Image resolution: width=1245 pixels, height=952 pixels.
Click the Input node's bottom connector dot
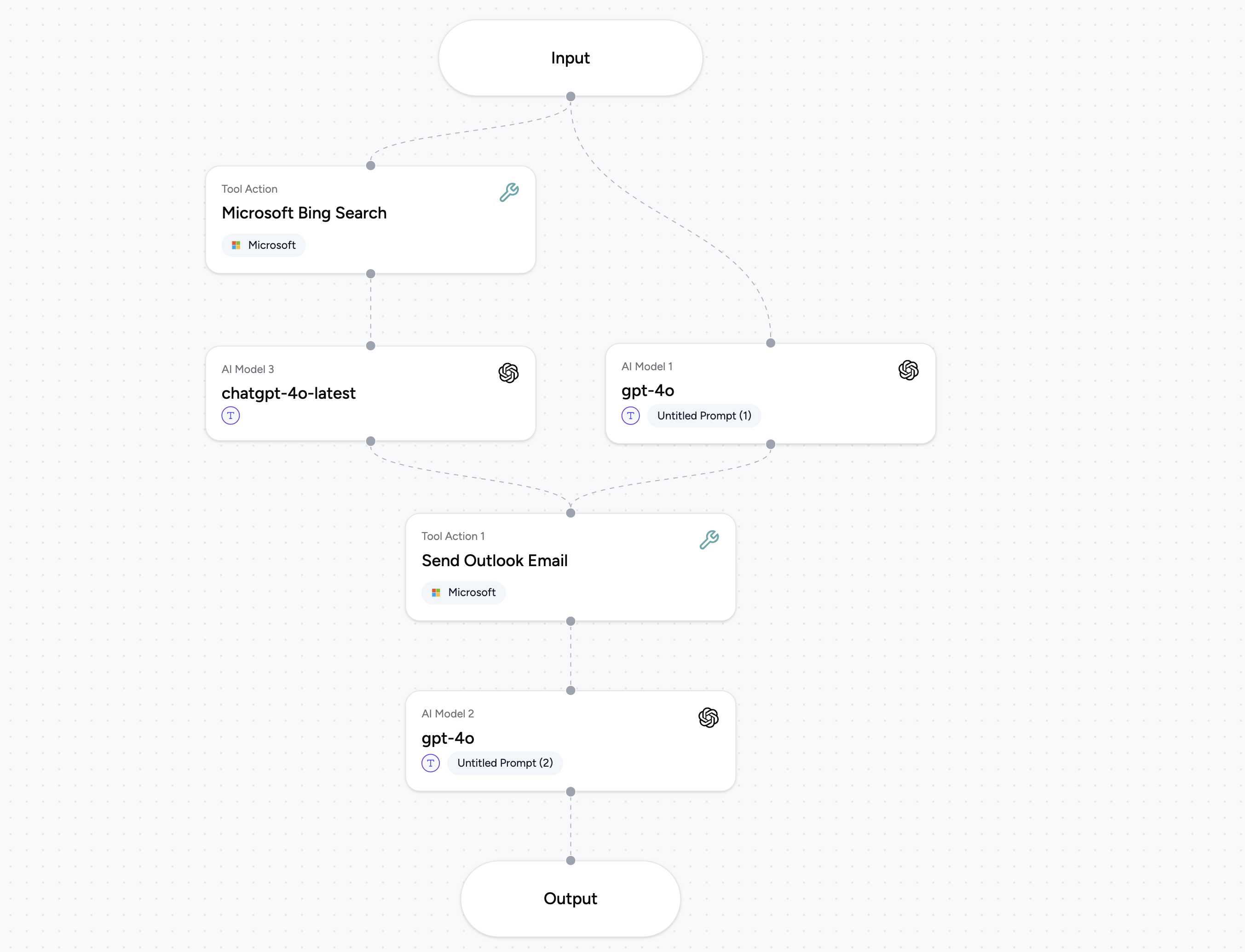coord(571,96)
